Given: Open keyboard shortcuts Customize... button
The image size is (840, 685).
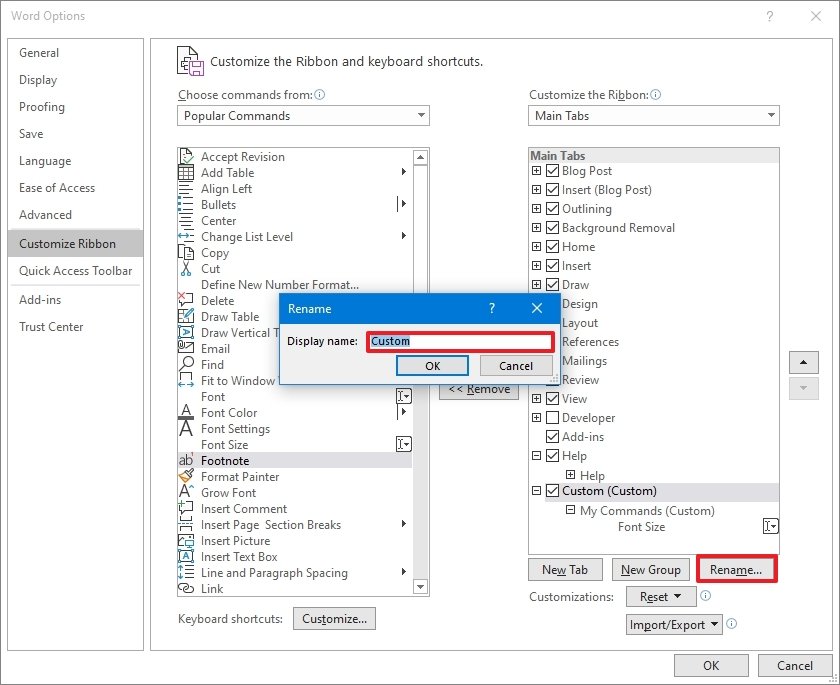Looking at the screenshot, I should pyautogui.click(x=334, y=619).
